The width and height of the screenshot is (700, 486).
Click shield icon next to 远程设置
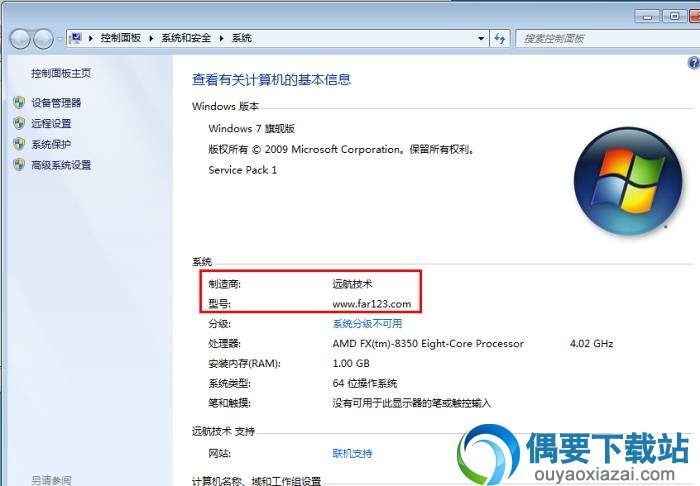(x=19, y=123)
